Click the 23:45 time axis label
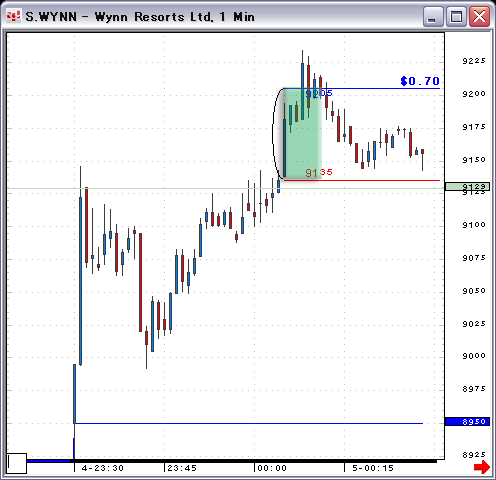The width and height of the screenshot is (496, 480). point(182,468)
